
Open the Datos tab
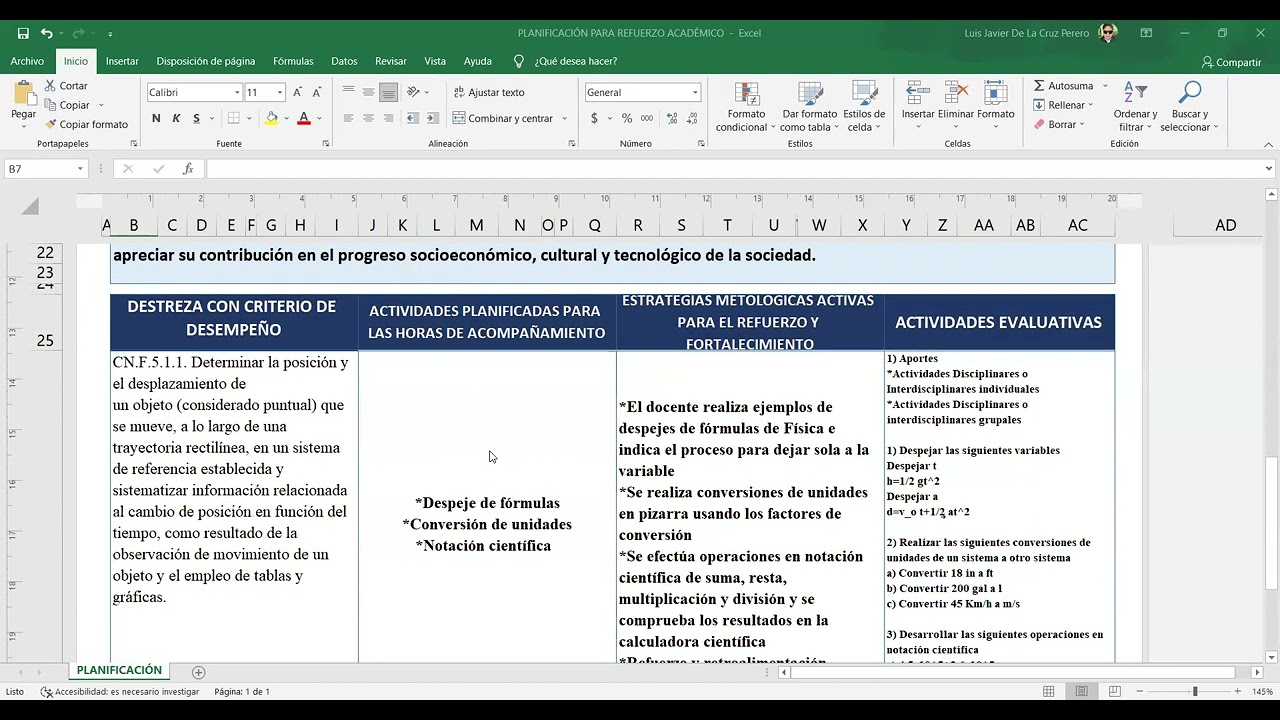pos(344,61)
